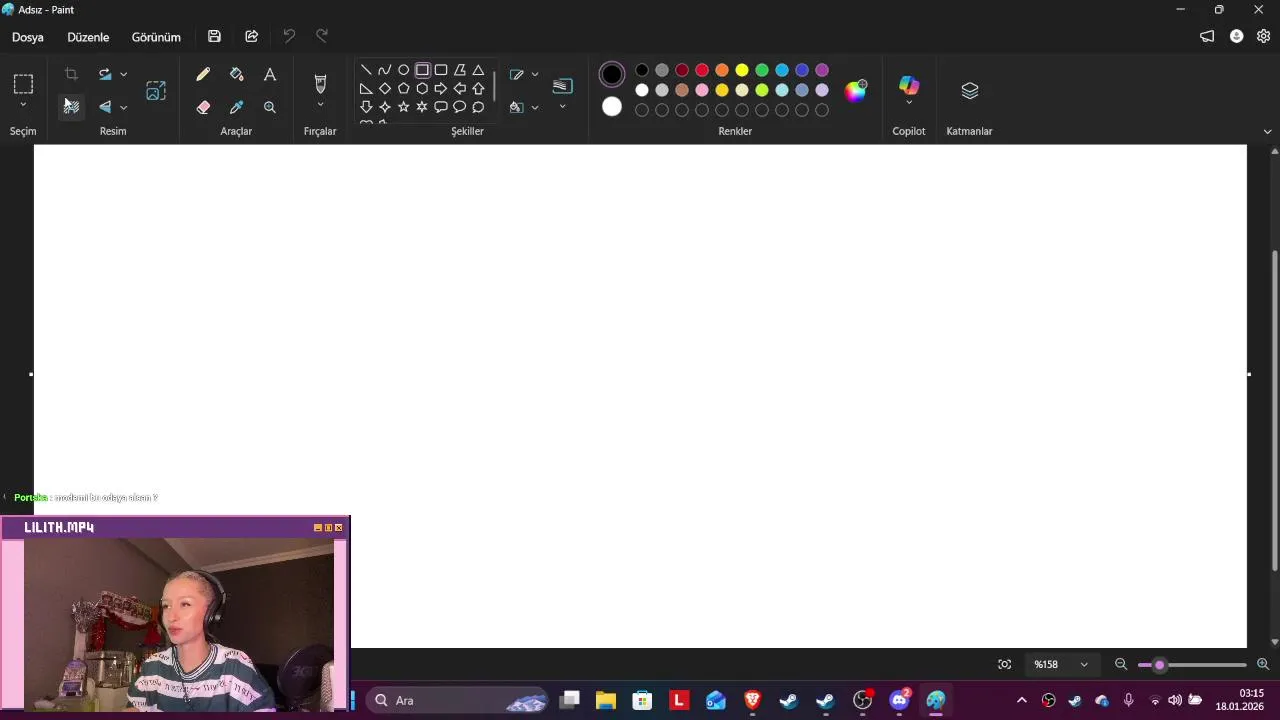
Task: Open the Copilot menu
Action: pyautogui.click(x=909, y=91)
